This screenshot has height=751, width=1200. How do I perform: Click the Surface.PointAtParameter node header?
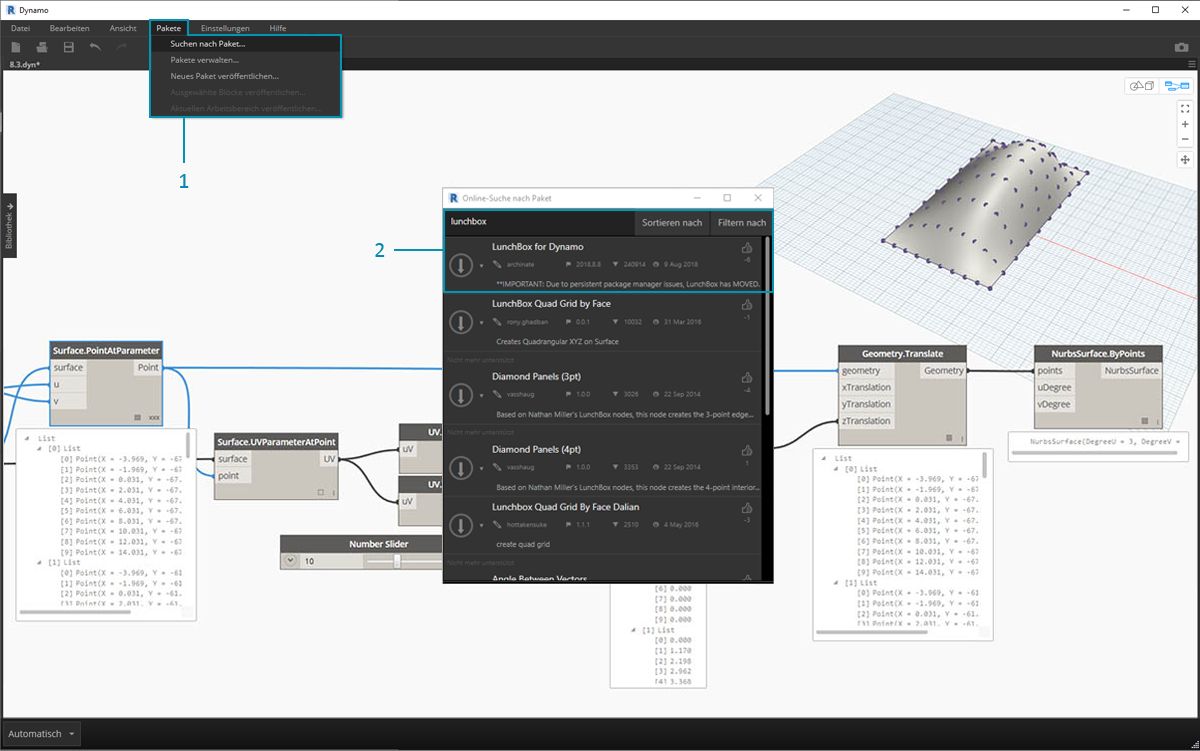[107, 350]
